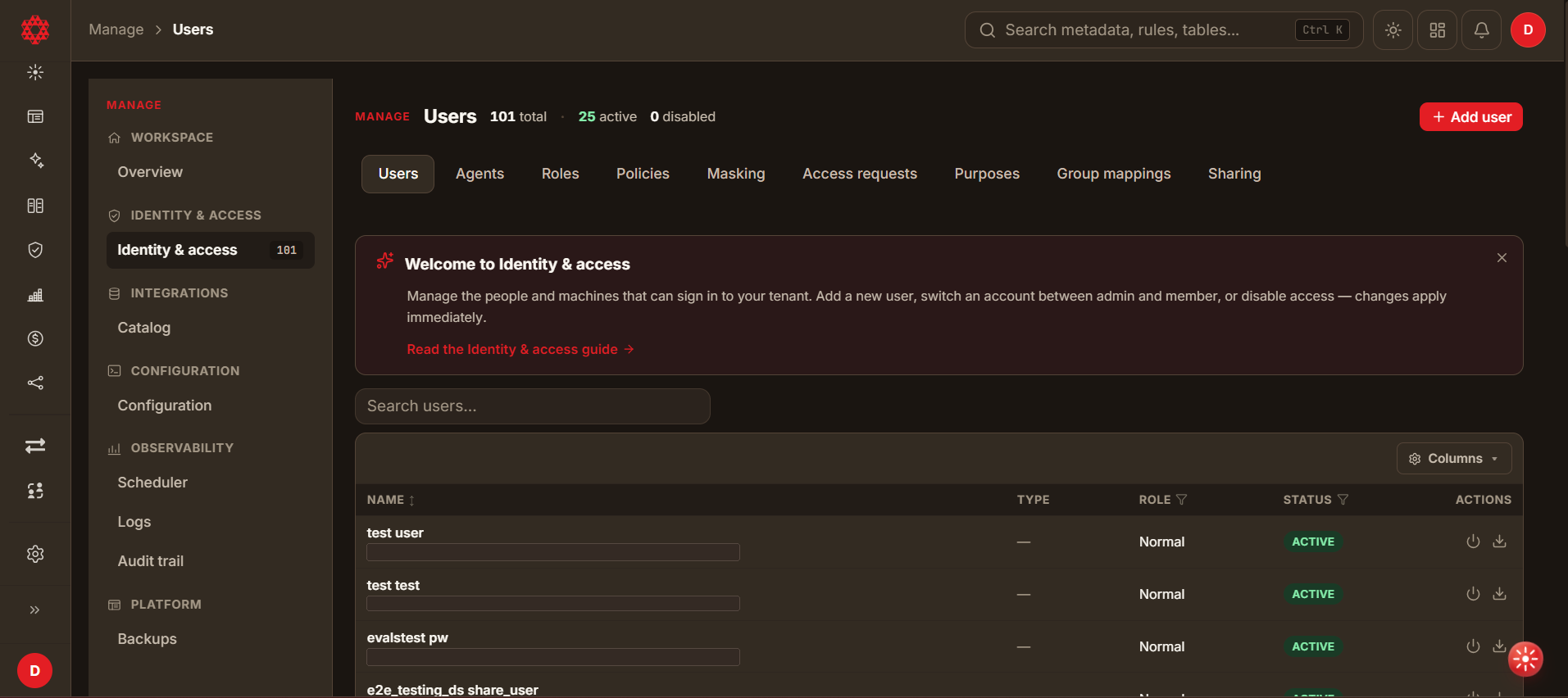Open the dollar cost icon in sidebar

tap(35, 338)
